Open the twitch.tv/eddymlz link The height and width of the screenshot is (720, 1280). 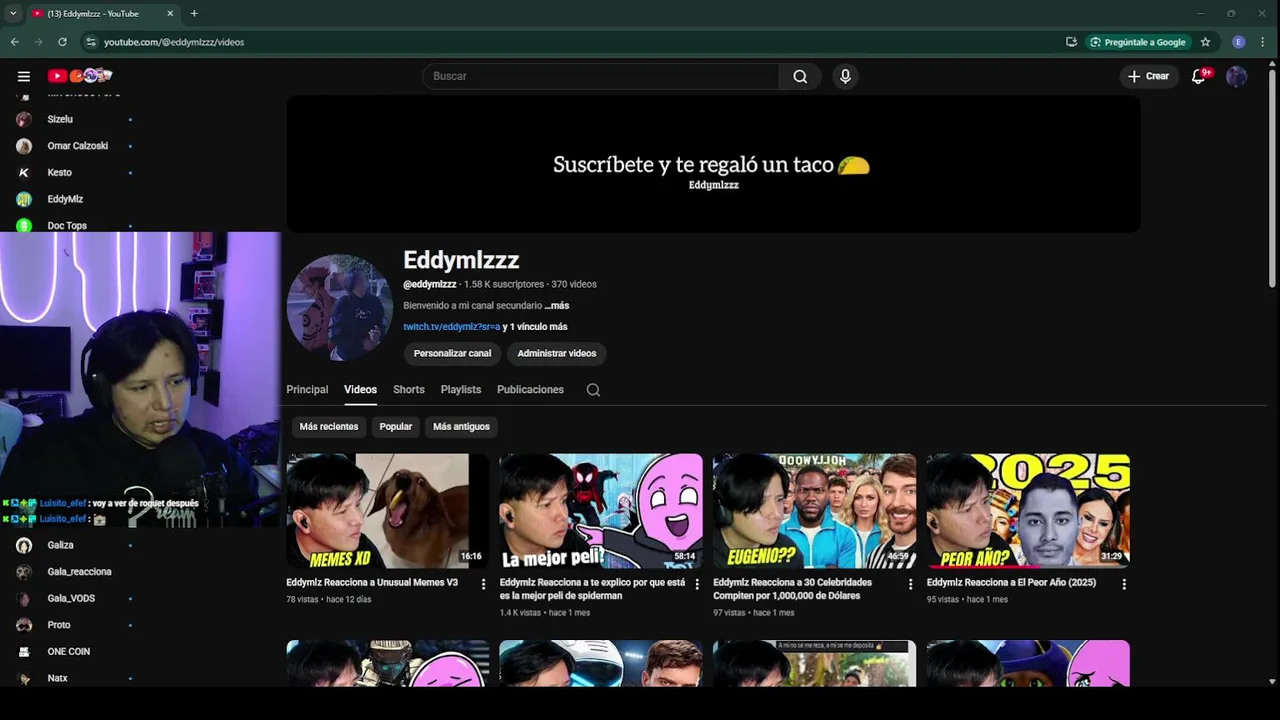coord(451,327)
